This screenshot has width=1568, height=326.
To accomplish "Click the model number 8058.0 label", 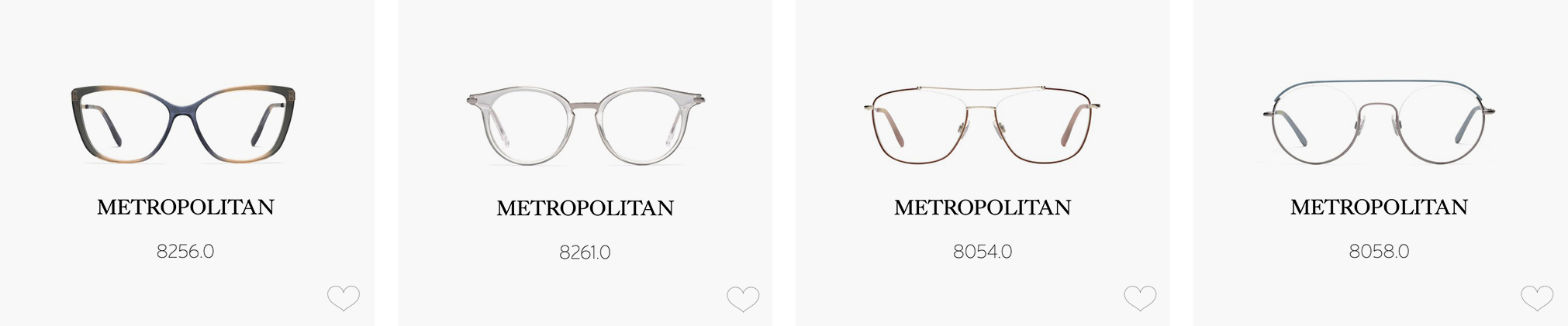I will [x=1380, y=252].
